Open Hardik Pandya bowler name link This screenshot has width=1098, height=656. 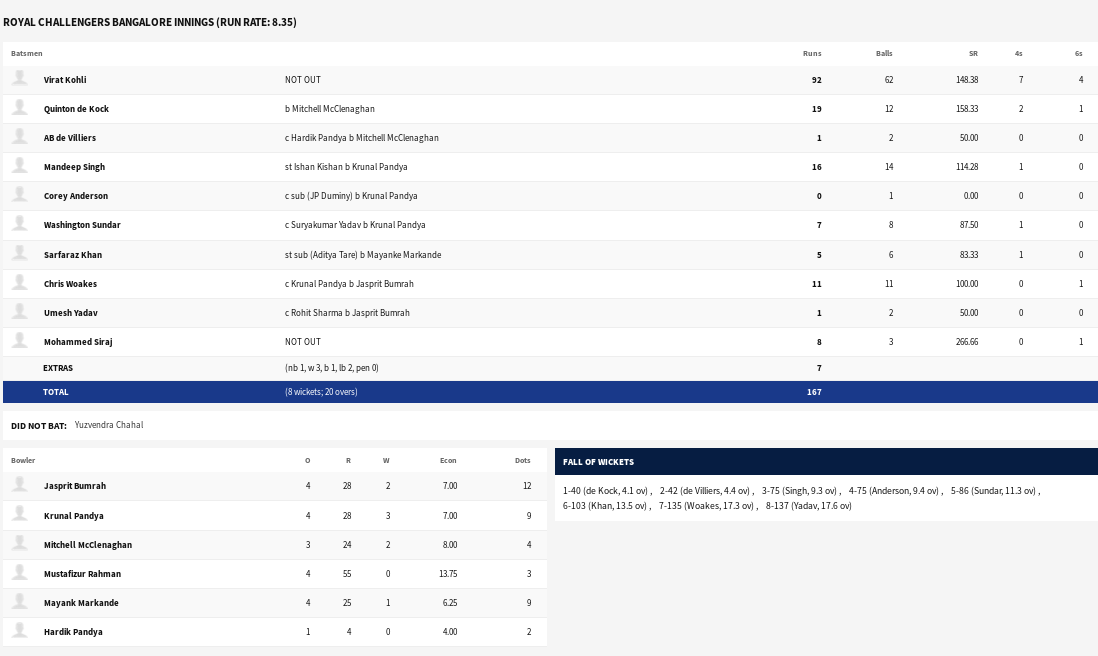[x=73, y=632]
